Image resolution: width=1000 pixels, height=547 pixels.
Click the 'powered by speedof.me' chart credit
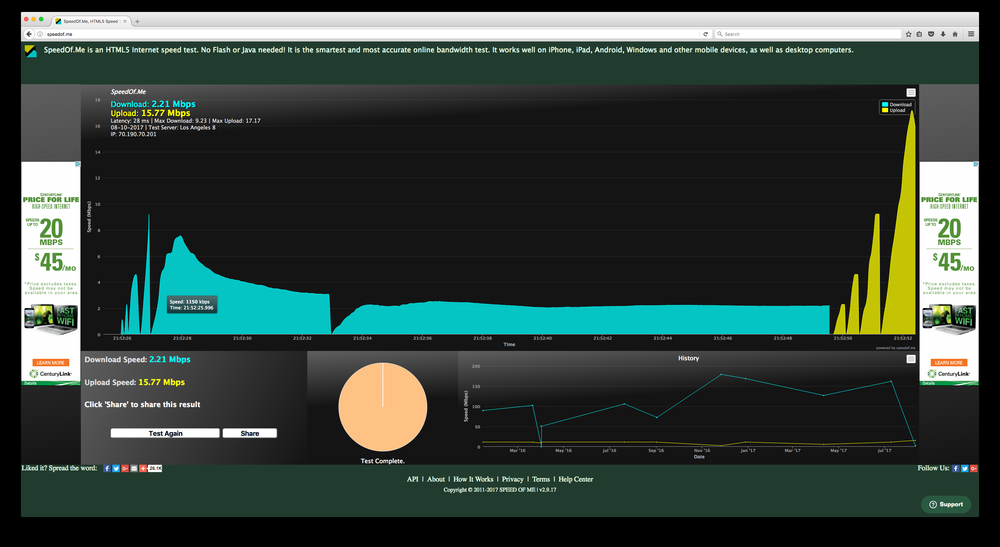pyautogui.click(x=895, y=348)
